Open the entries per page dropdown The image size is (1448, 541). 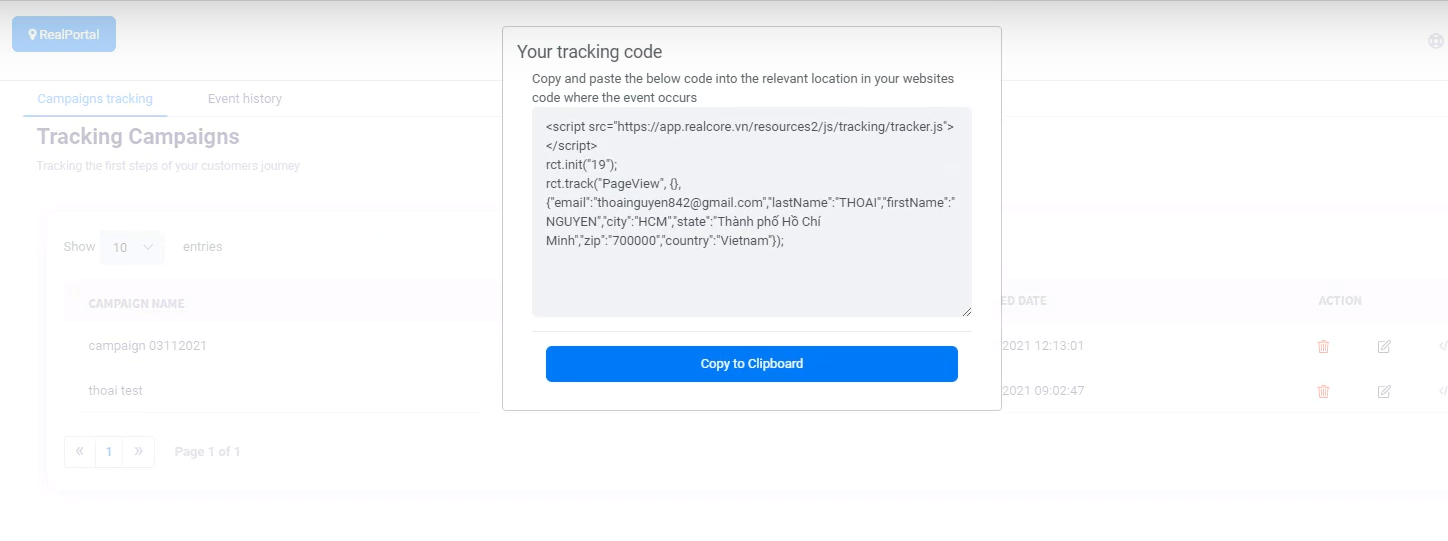(x=132, y=247)
